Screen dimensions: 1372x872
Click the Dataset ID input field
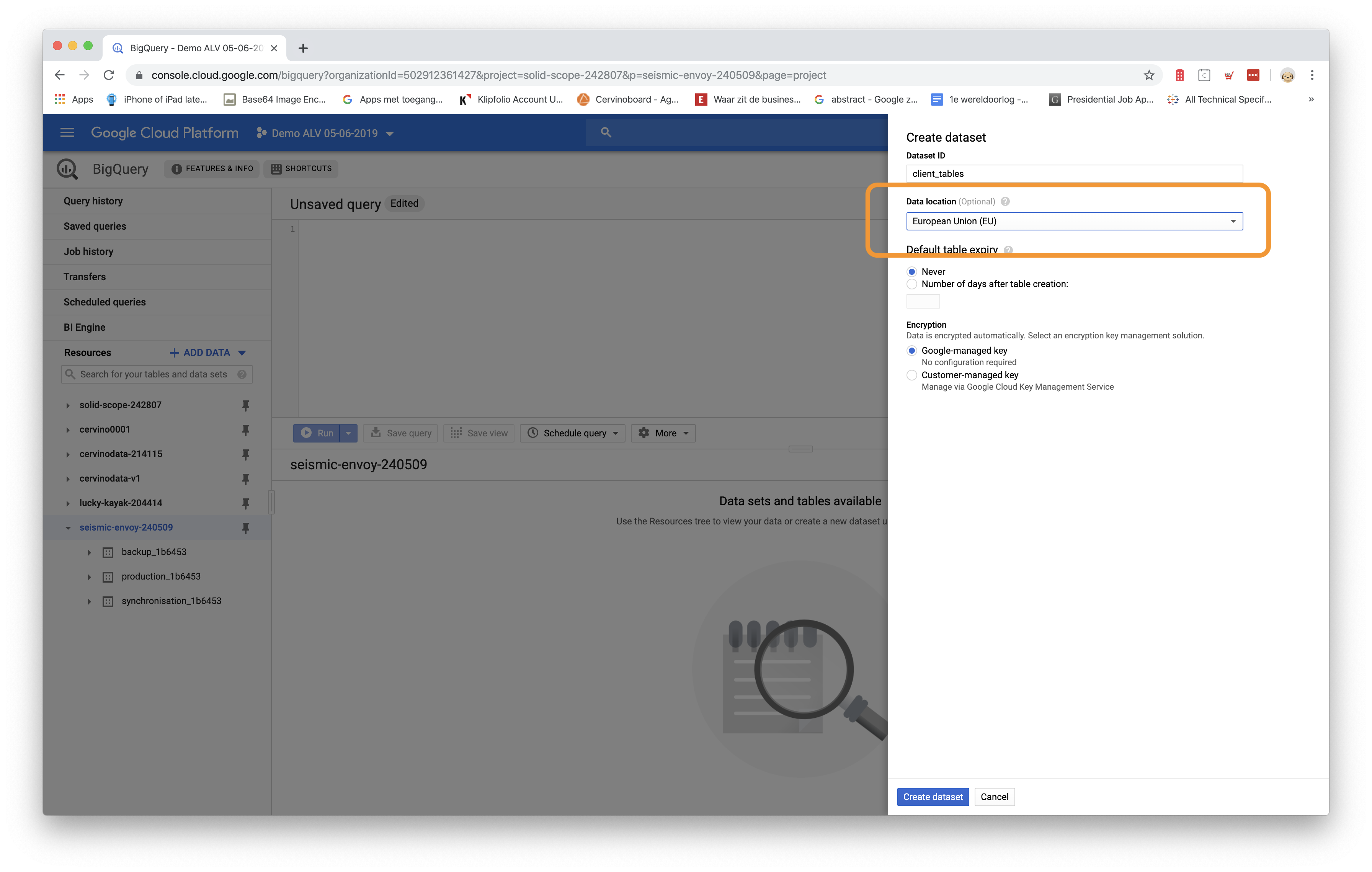click(x=1074, y=174)
